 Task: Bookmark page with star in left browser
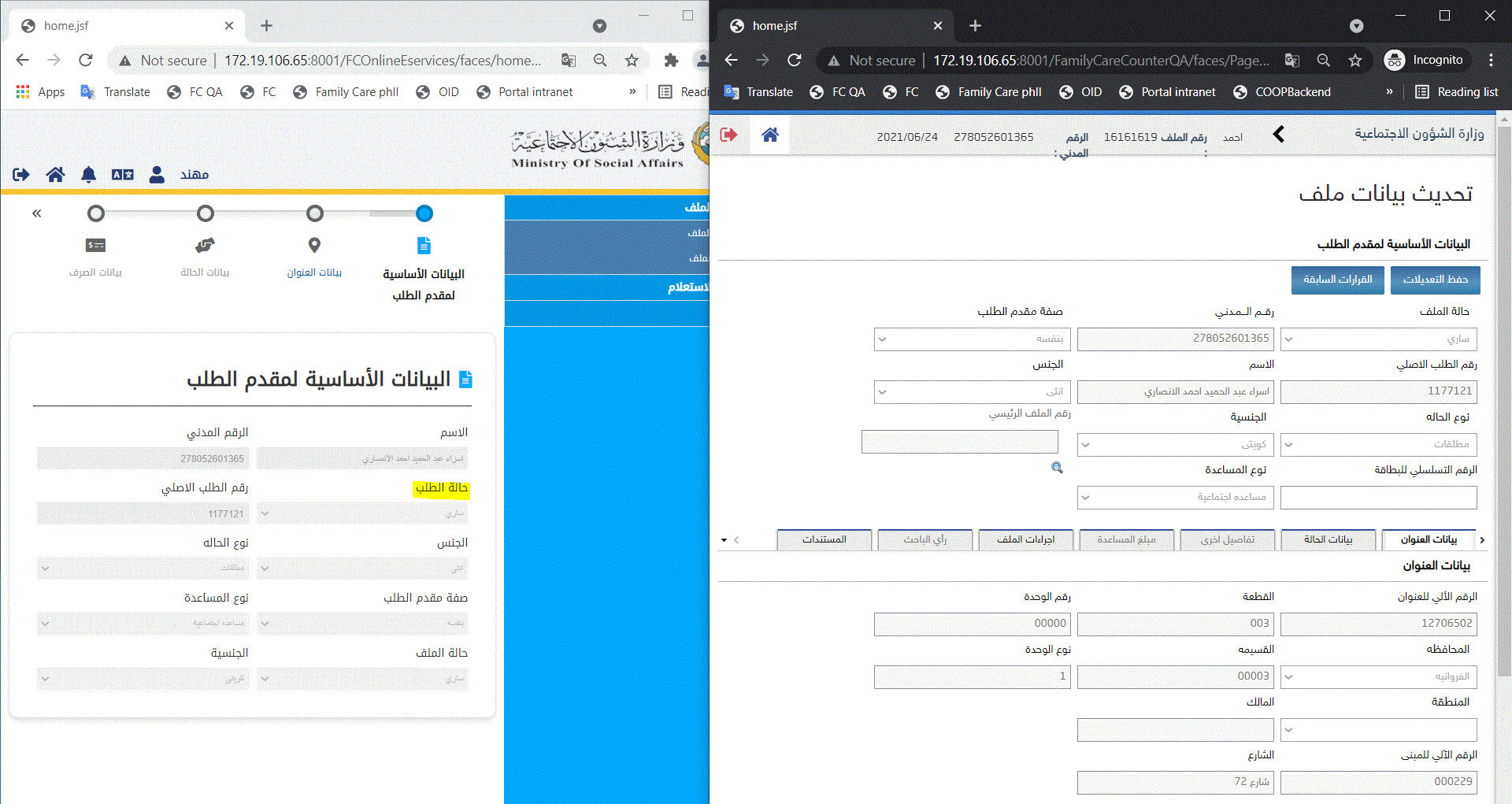[632, 61]
